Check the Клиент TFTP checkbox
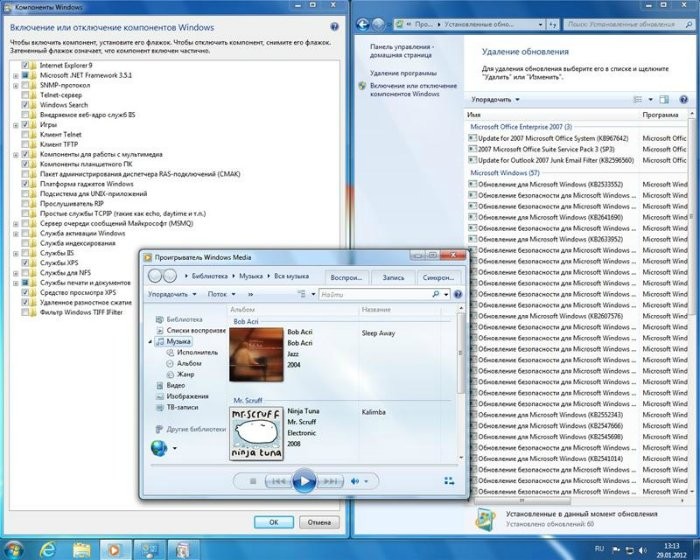 click(x=25, y=144)
